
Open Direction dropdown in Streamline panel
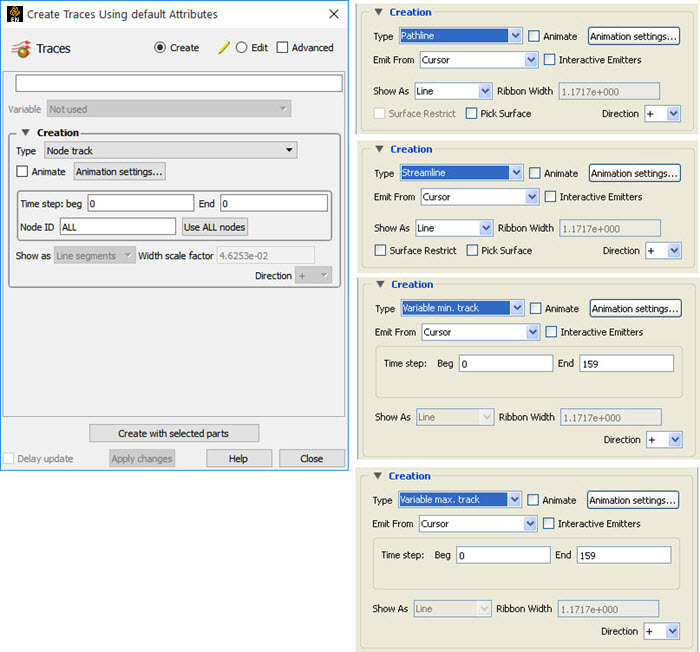tap(663, 251)
